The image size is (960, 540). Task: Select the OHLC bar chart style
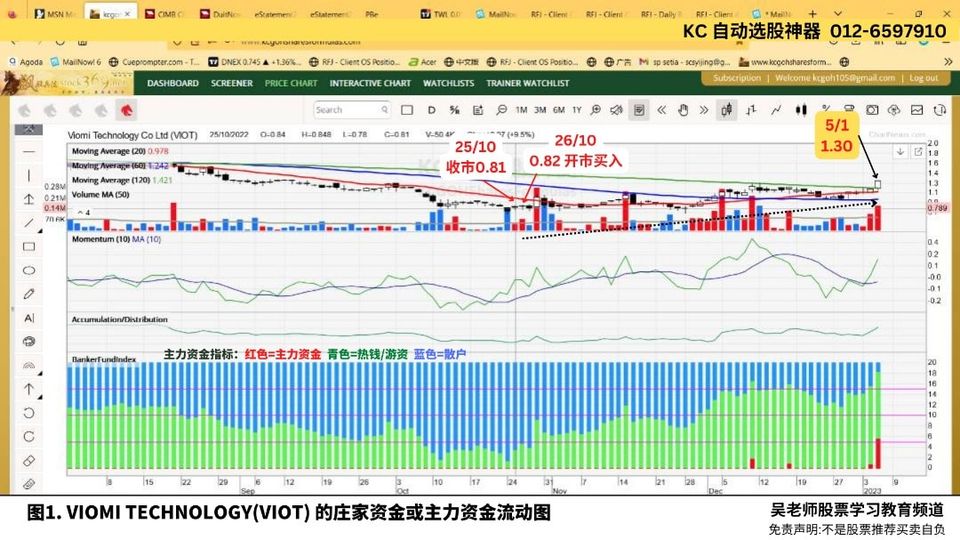click(751, 110)
